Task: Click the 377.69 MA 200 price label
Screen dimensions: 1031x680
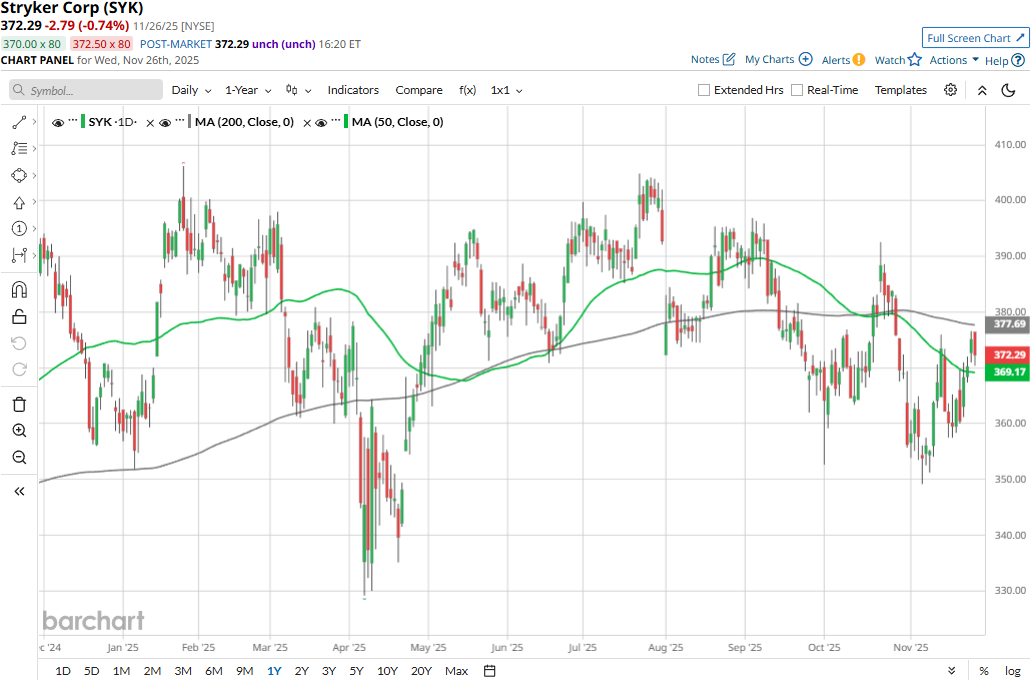Action: point(1007,324)
